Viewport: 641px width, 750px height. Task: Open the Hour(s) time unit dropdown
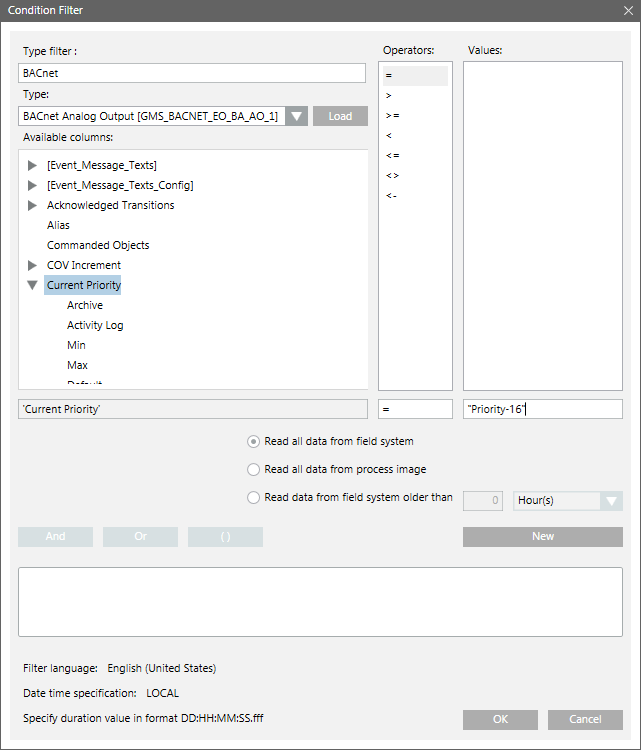(x=611, y=500)
